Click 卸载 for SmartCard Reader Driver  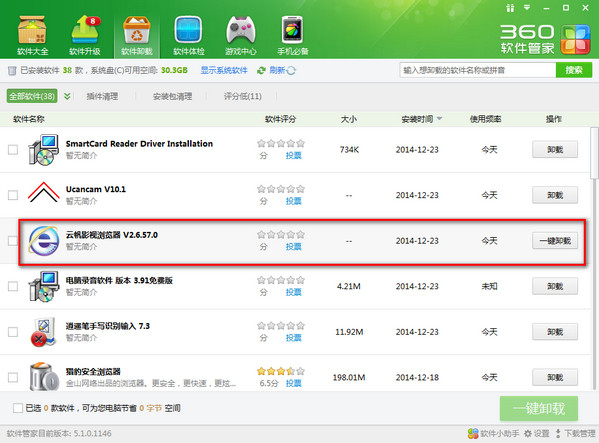[x=555, y=149]
